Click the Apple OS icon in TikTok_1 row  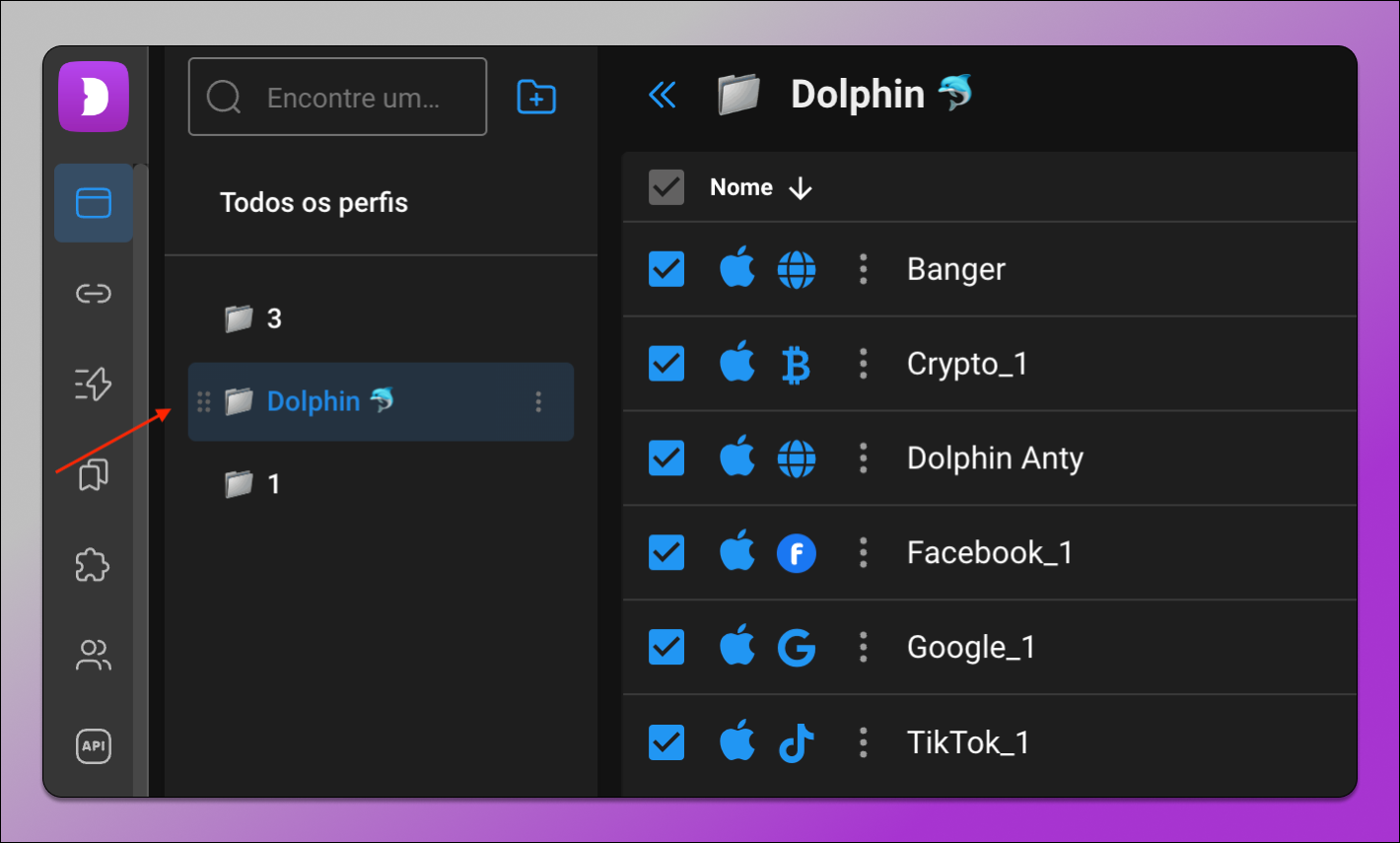click(x=737, y=740)
